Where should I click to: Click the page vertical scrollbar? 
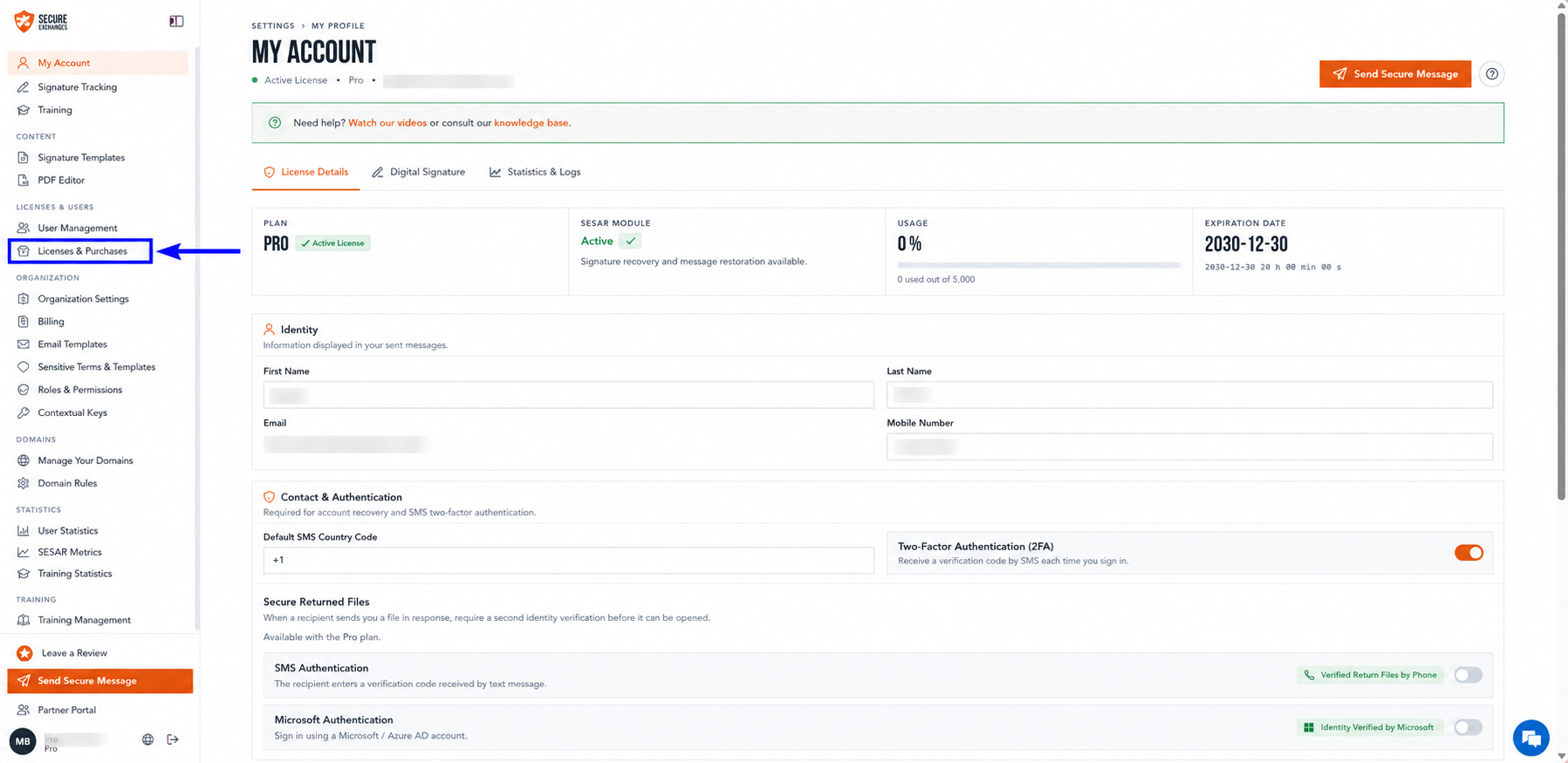coord(1561,257)
